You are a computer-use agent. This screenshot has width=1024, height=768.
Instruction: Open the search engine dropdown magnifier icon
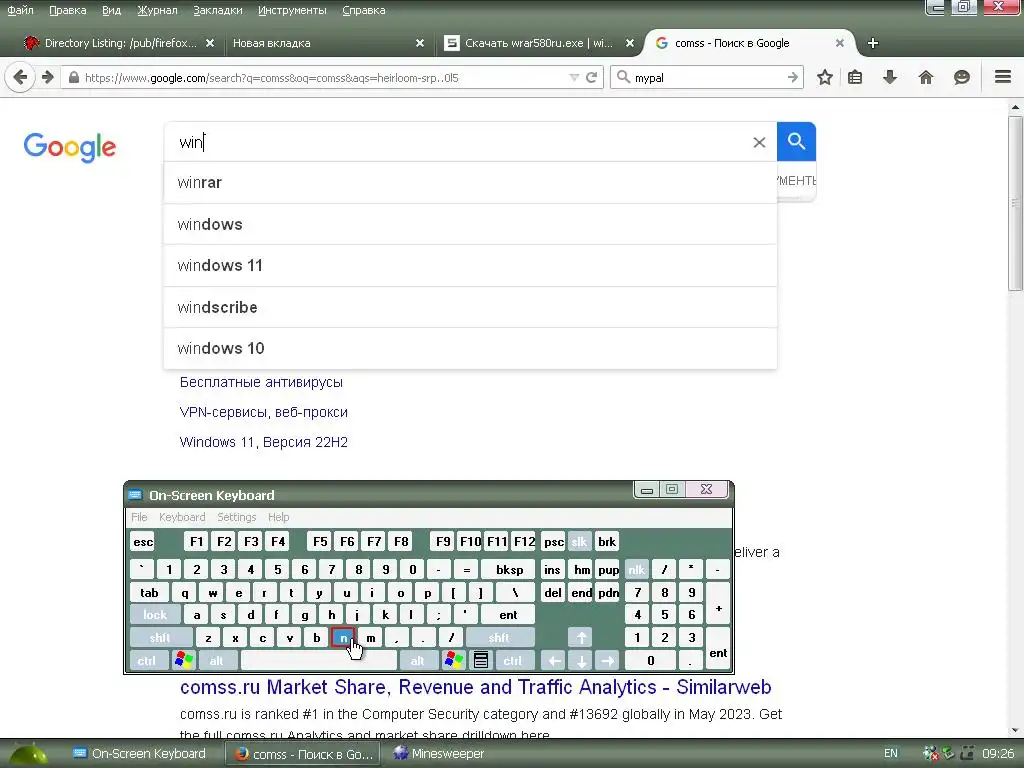(x=624, y=77)
